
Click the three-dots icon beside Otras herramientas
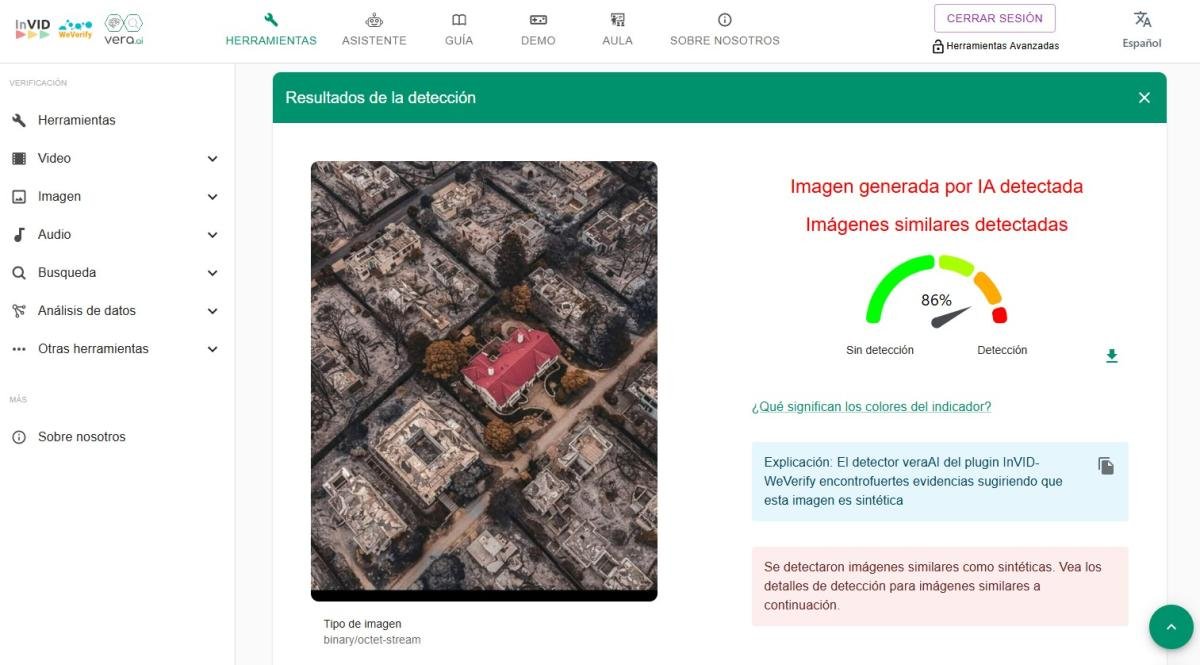18,349
